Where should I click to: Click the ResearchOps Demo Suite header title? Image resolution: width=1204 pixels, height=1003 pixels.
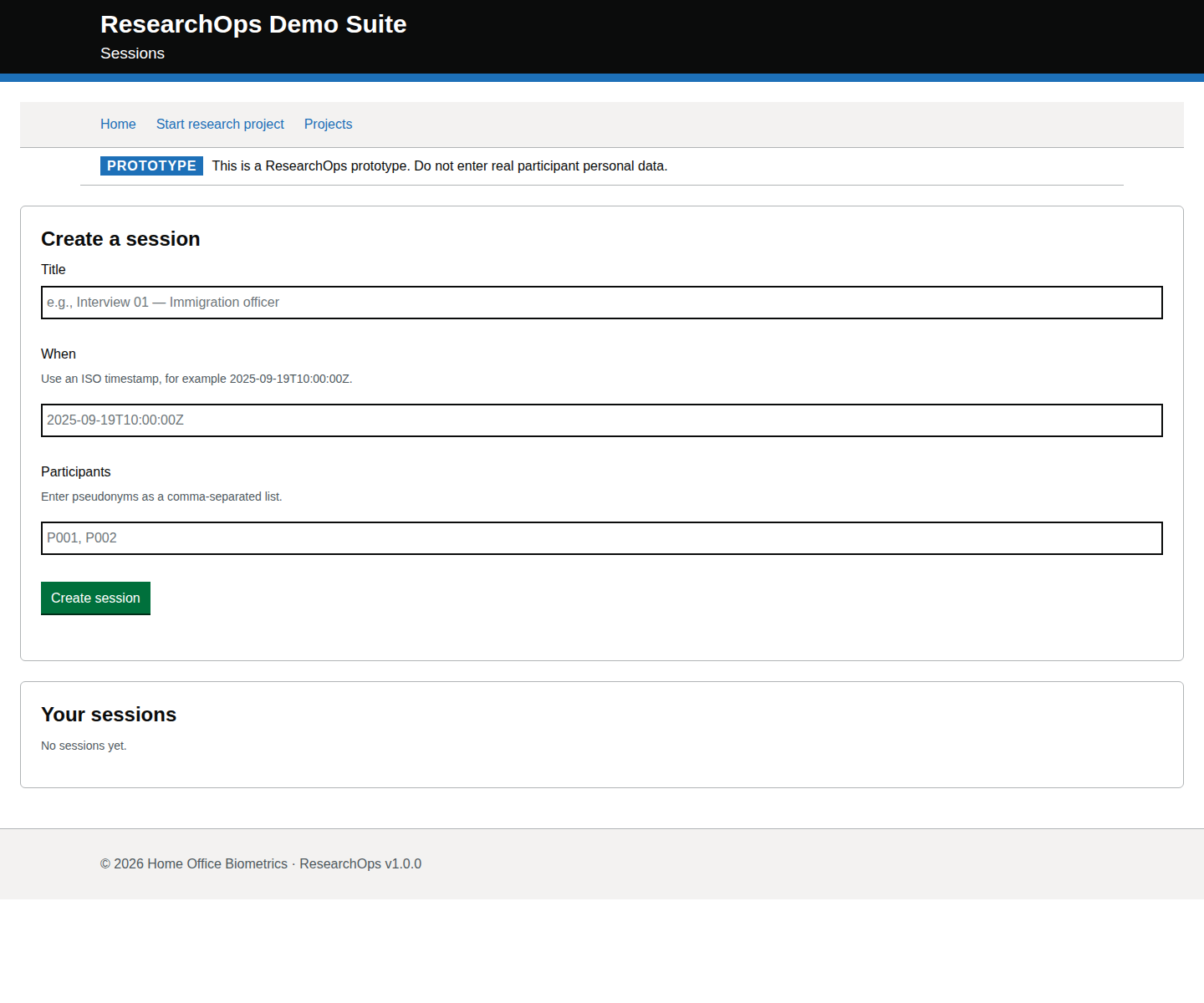click(x=253, y=24)
